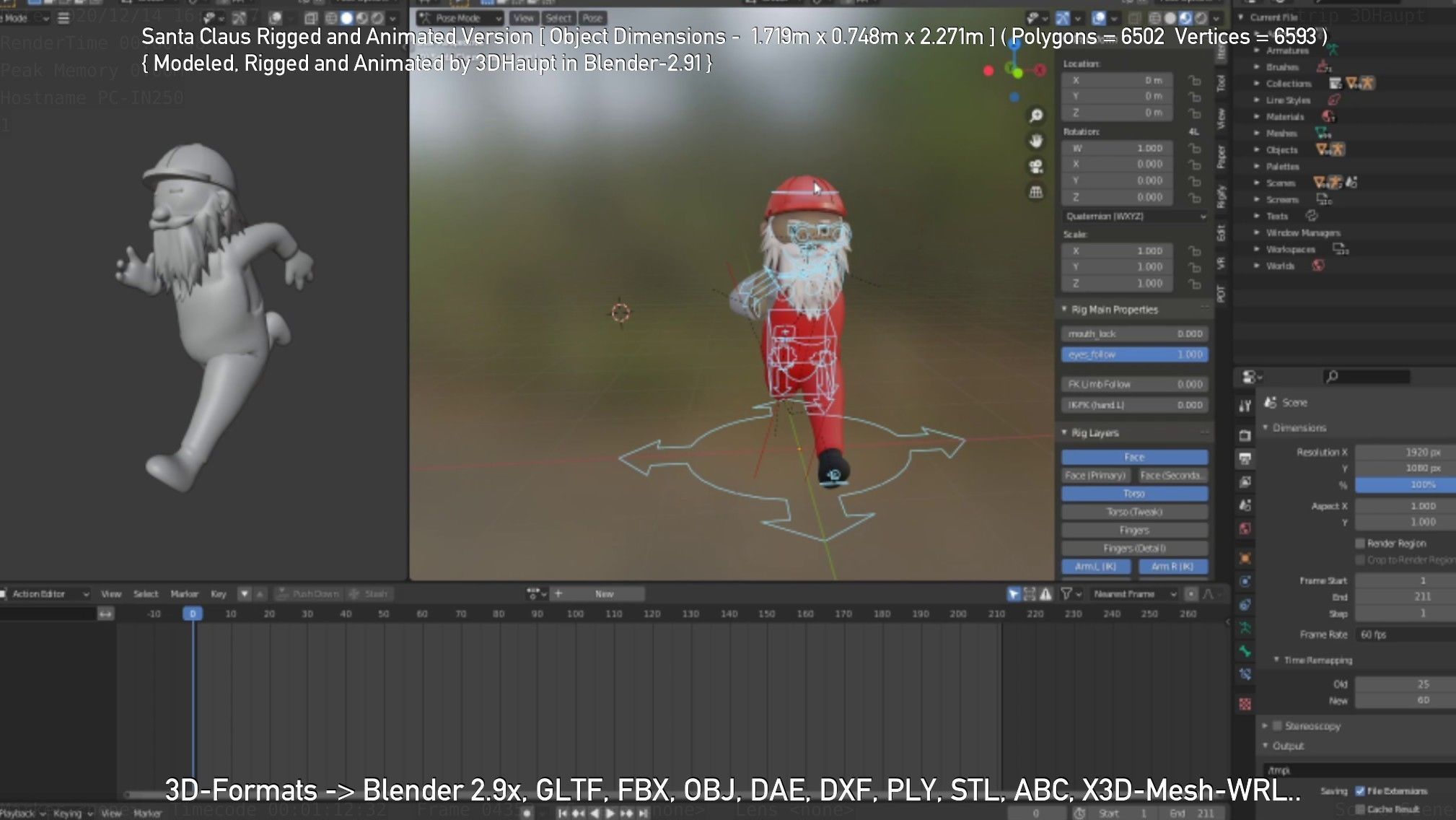Toggle X-ray mode in viewport header
This screenshot has width=1456, height=820.
pyautogui.click(x=1135, y=18)
